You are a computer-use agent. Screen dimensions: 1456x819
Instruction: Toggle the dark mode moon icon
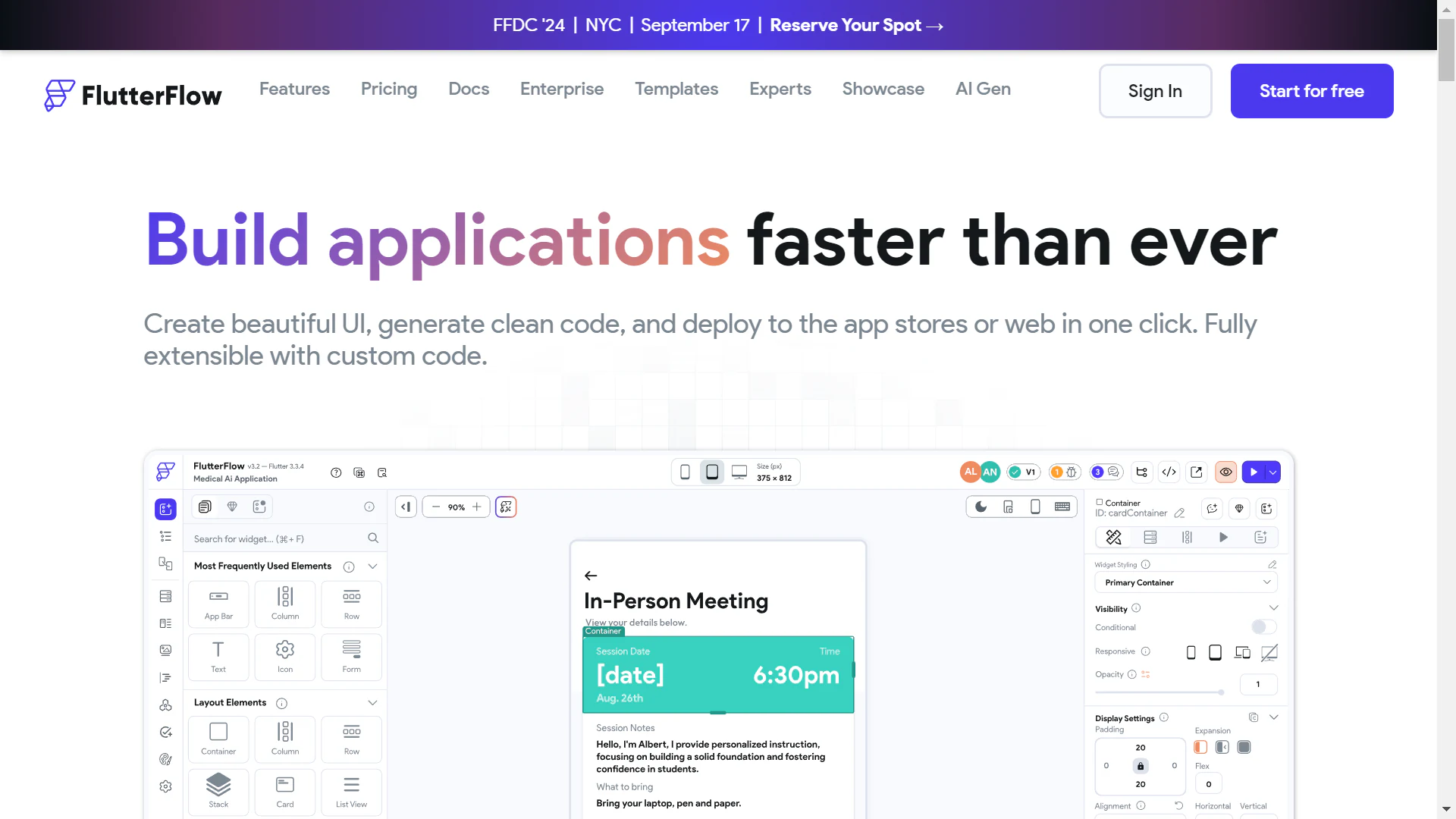coord(981,507)
